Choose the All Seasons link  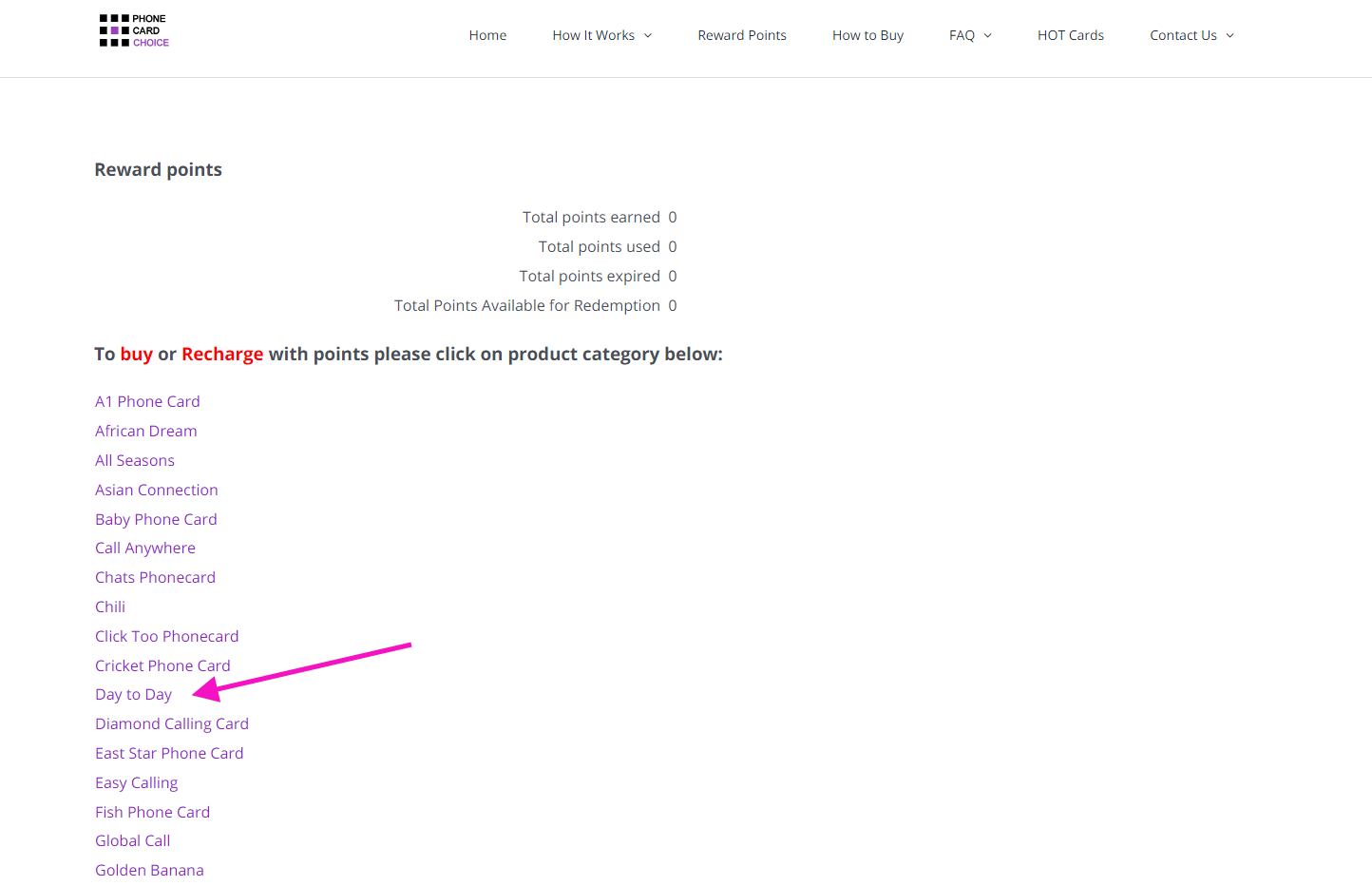135,460
